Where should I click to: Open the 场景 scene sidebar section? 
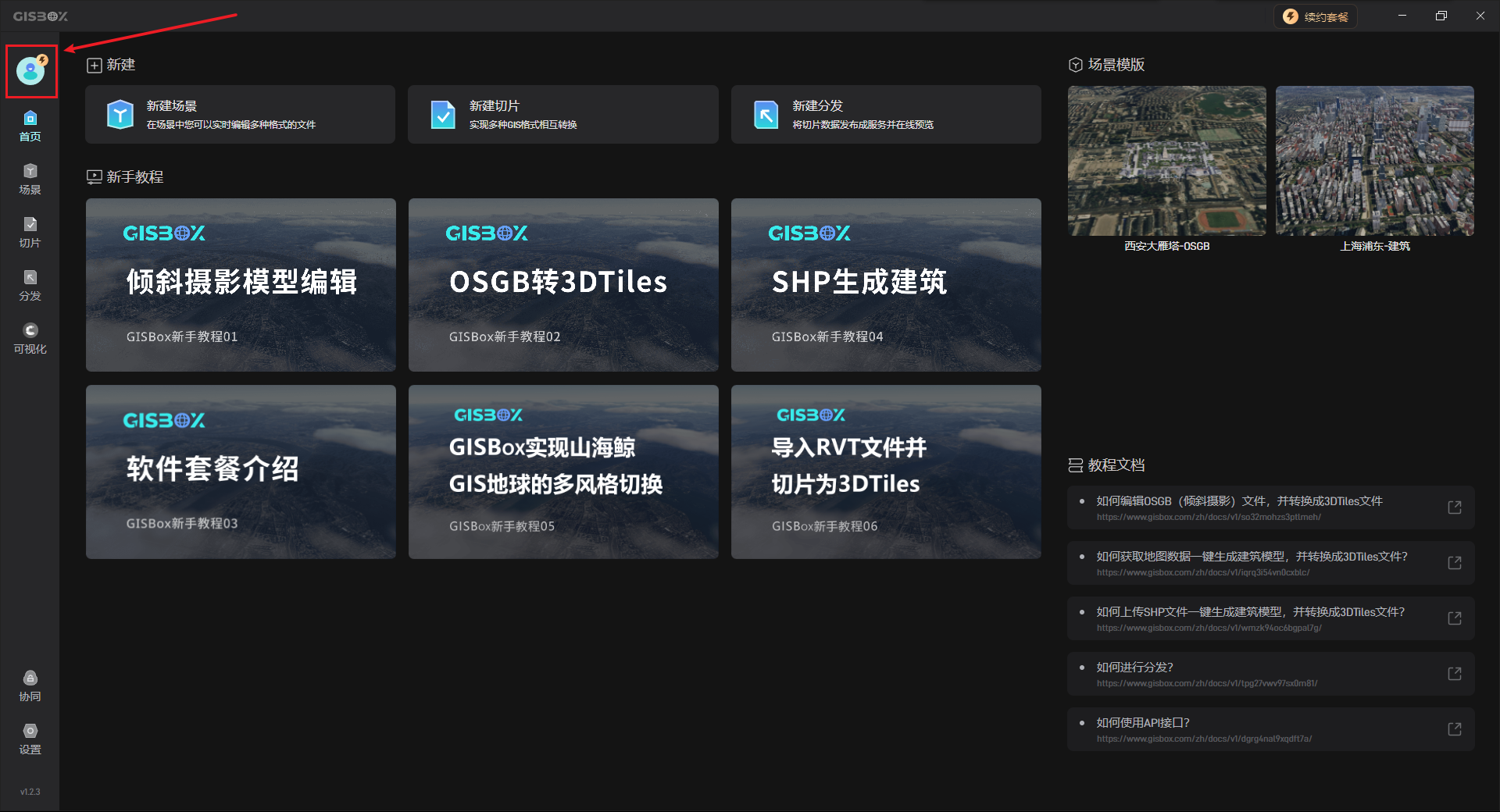(x=30, y=180)
